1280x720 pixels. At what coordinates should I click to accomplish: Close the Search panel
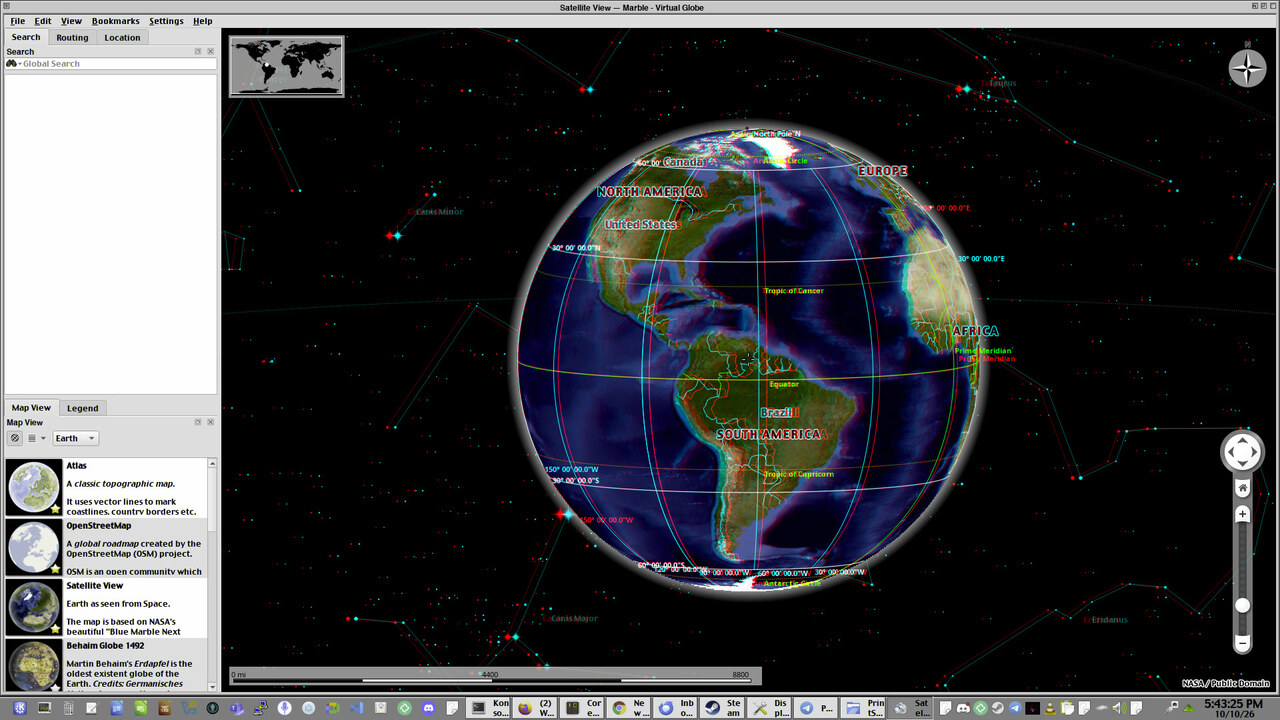pos(210,51)
